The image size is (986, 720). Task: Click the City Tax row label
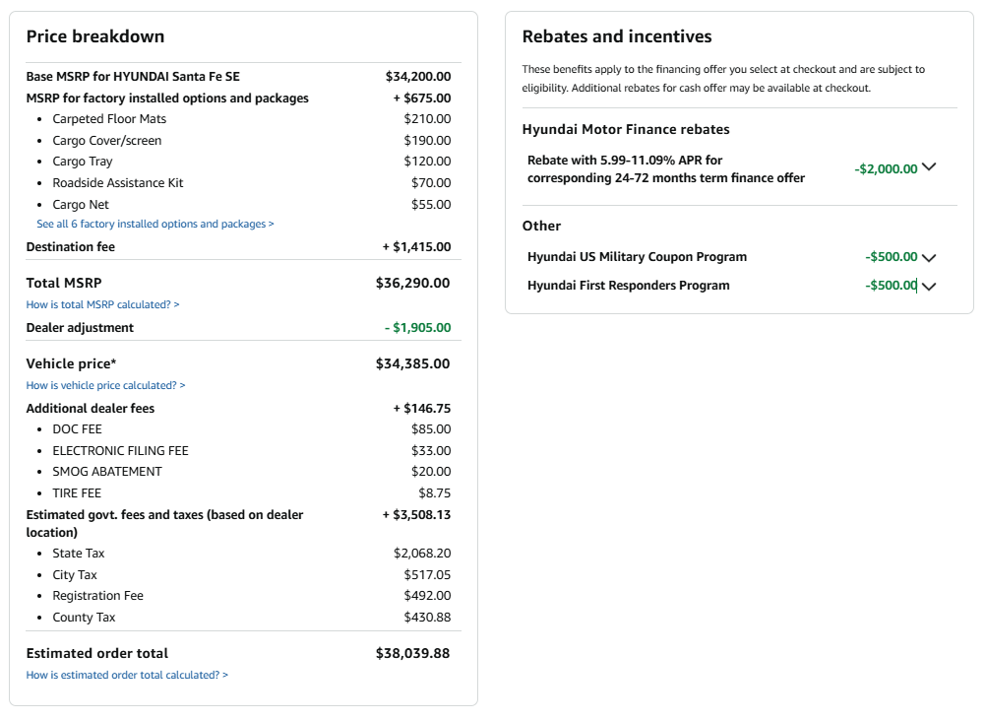(x=75, y=575)
